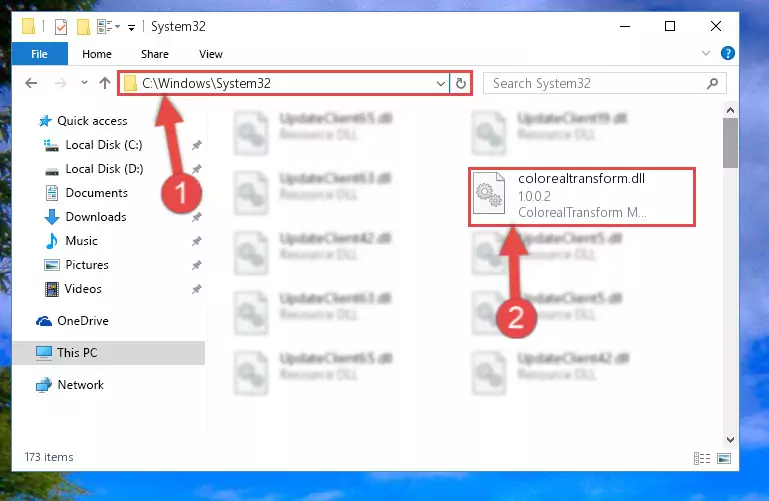Viewport: 769px width, 501px height.
Task: Close the System32 window
Action: tap(716, 26)
